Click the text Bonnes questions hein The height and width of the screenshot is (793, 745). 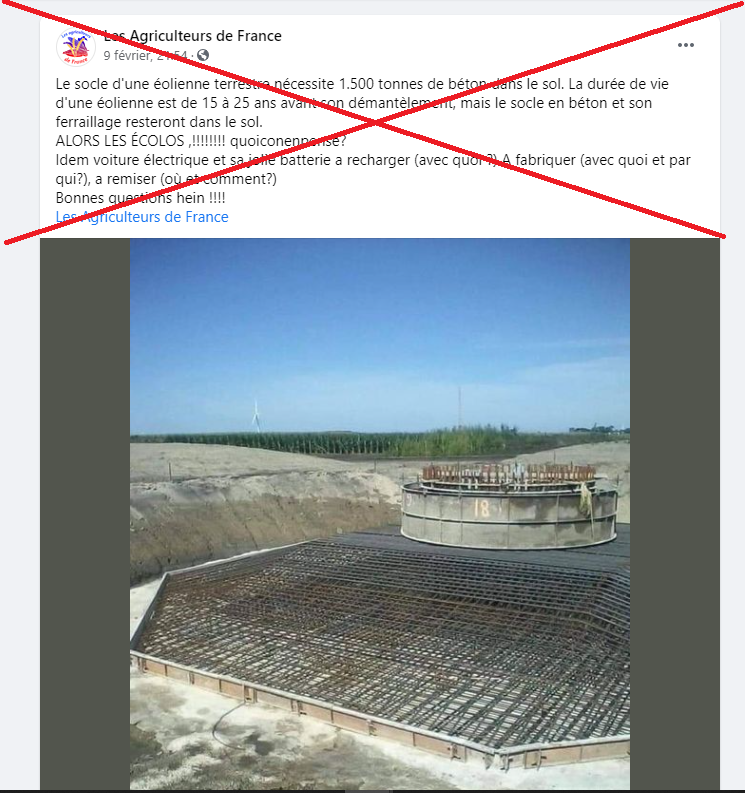pos(141,198)
